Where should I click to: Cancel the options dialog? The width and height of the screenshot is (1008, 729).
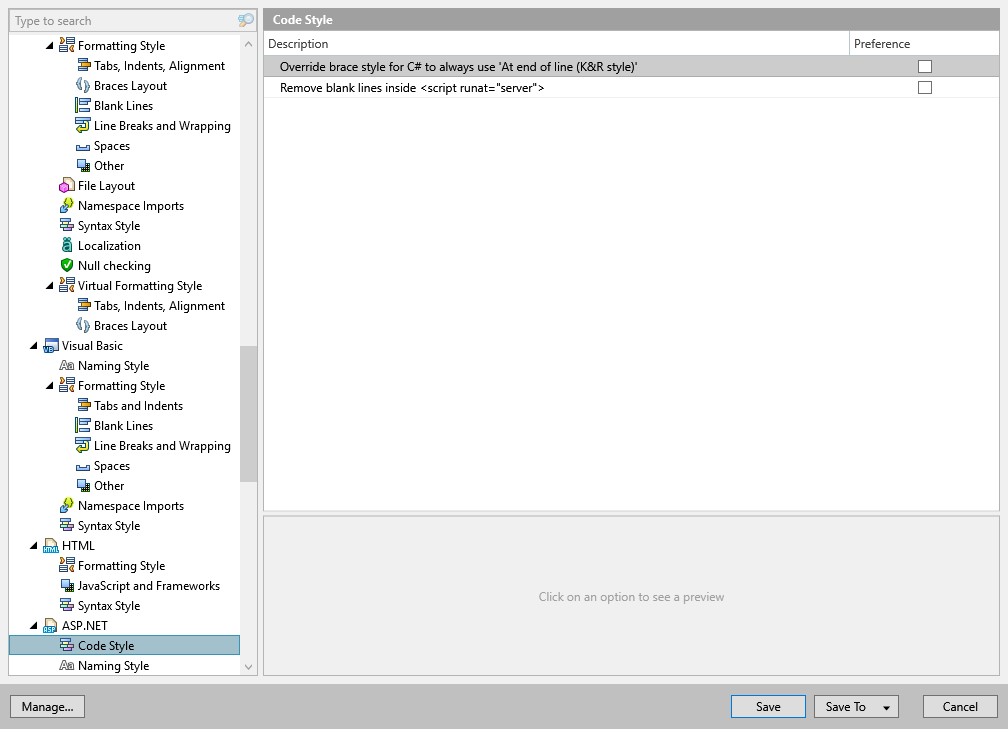[960, 706]
